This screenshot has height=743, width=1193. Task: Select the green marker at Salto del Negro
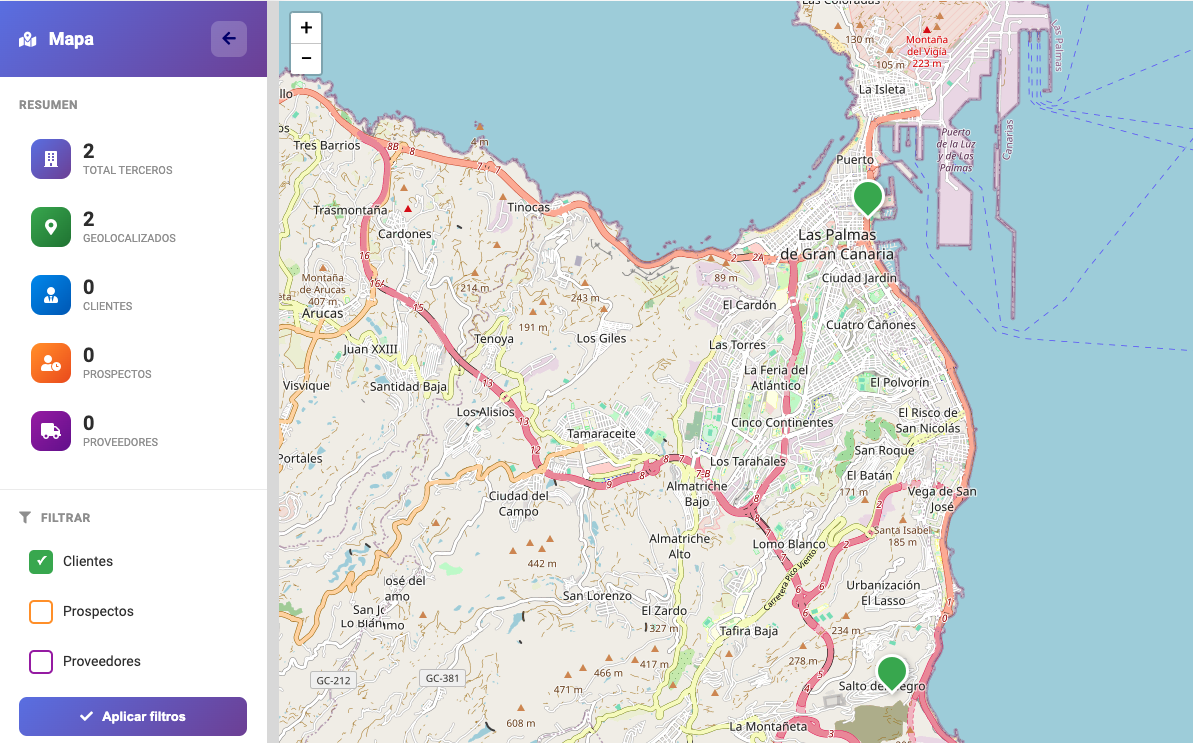[x=892, y=672]
